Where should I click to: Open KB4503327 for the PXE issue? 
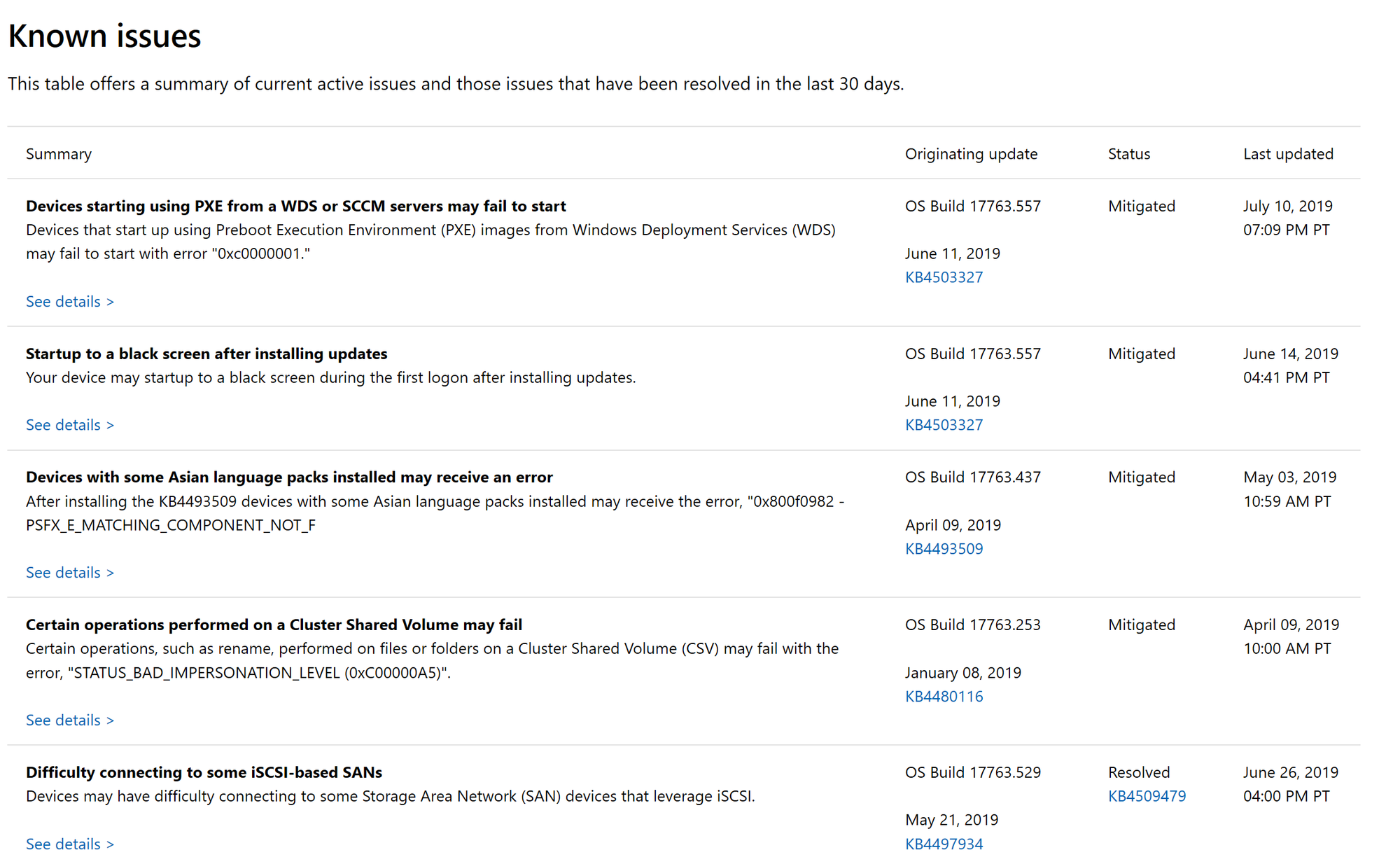[944, 277]
